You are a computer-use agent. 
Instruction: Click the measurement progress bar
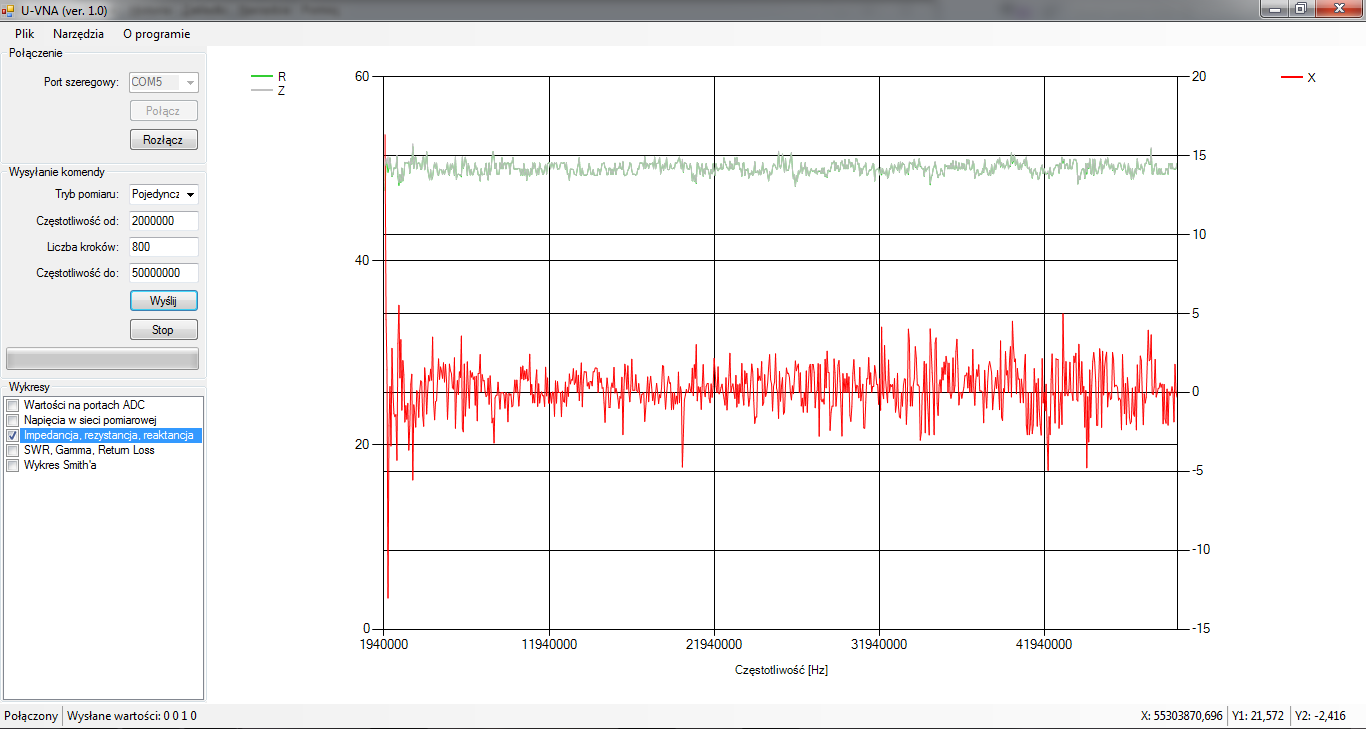[x=102, y=358]
